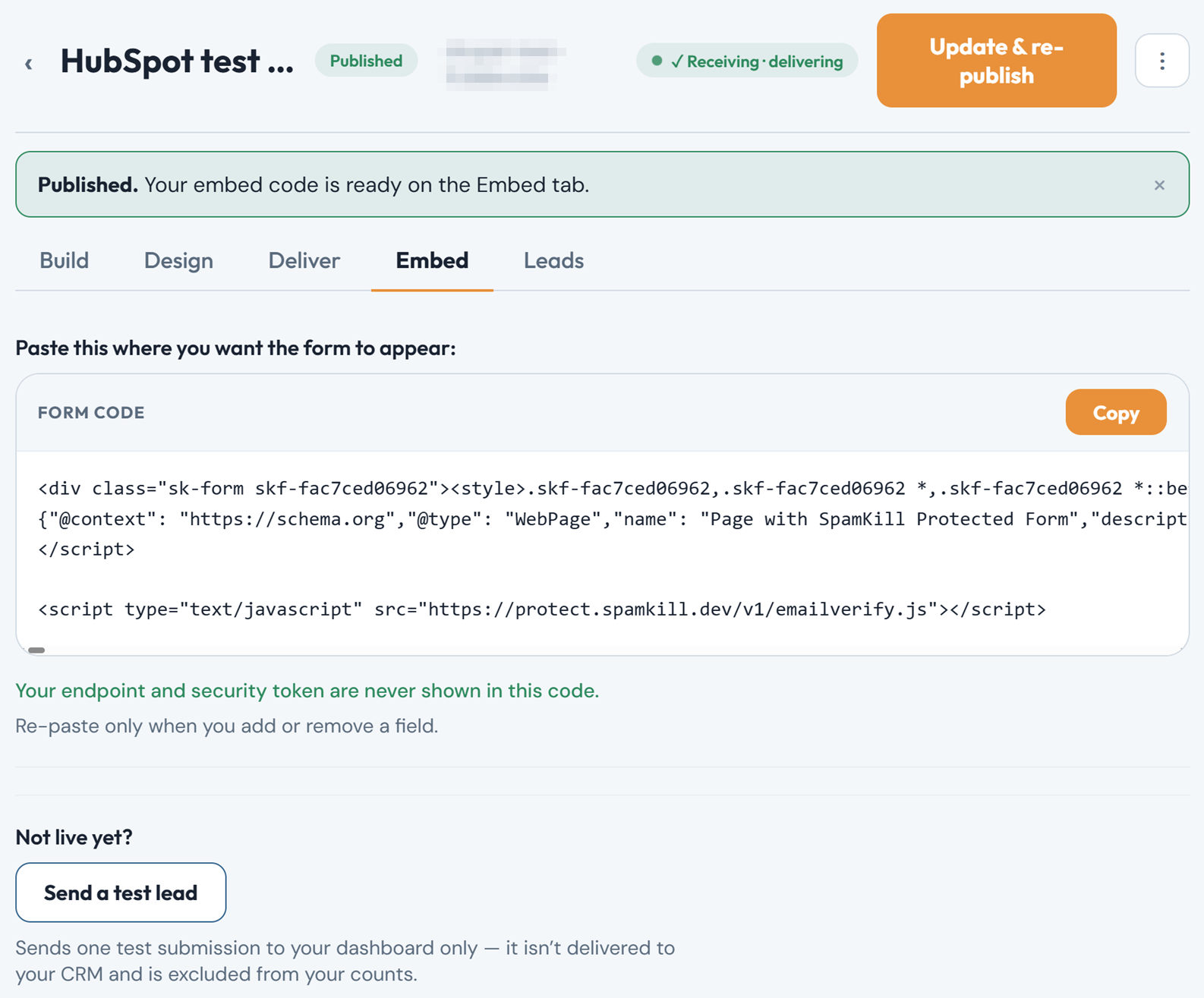The width and height of the screenshot is (1204, 998).
Task: Click the 'Paste this where you want' heading
Action: (x=236, y=348)
